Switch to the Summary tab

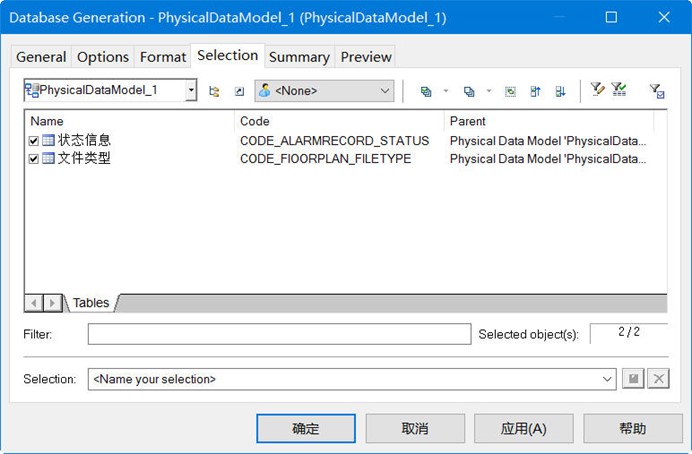[299, 57]
